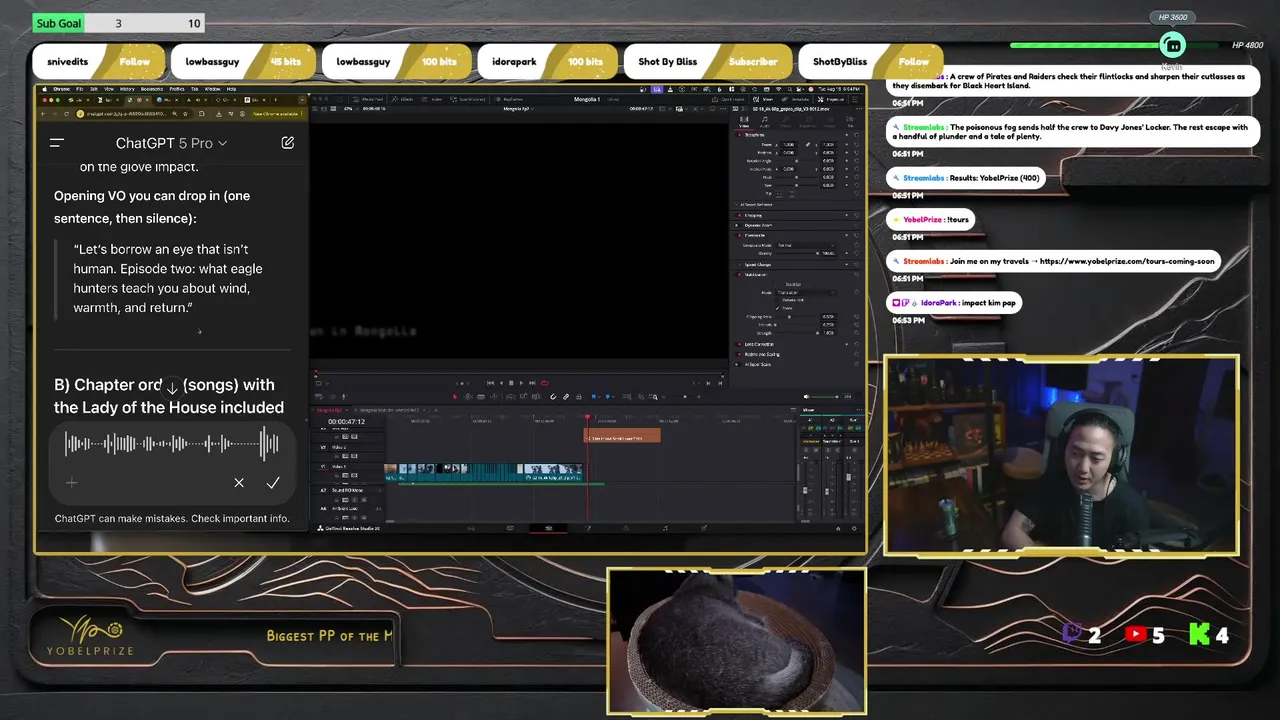Open the viewer timeline name dropdown
The height and width of the screenshot is (720, 1280).
pyautogui.click(x=518, y=109)
